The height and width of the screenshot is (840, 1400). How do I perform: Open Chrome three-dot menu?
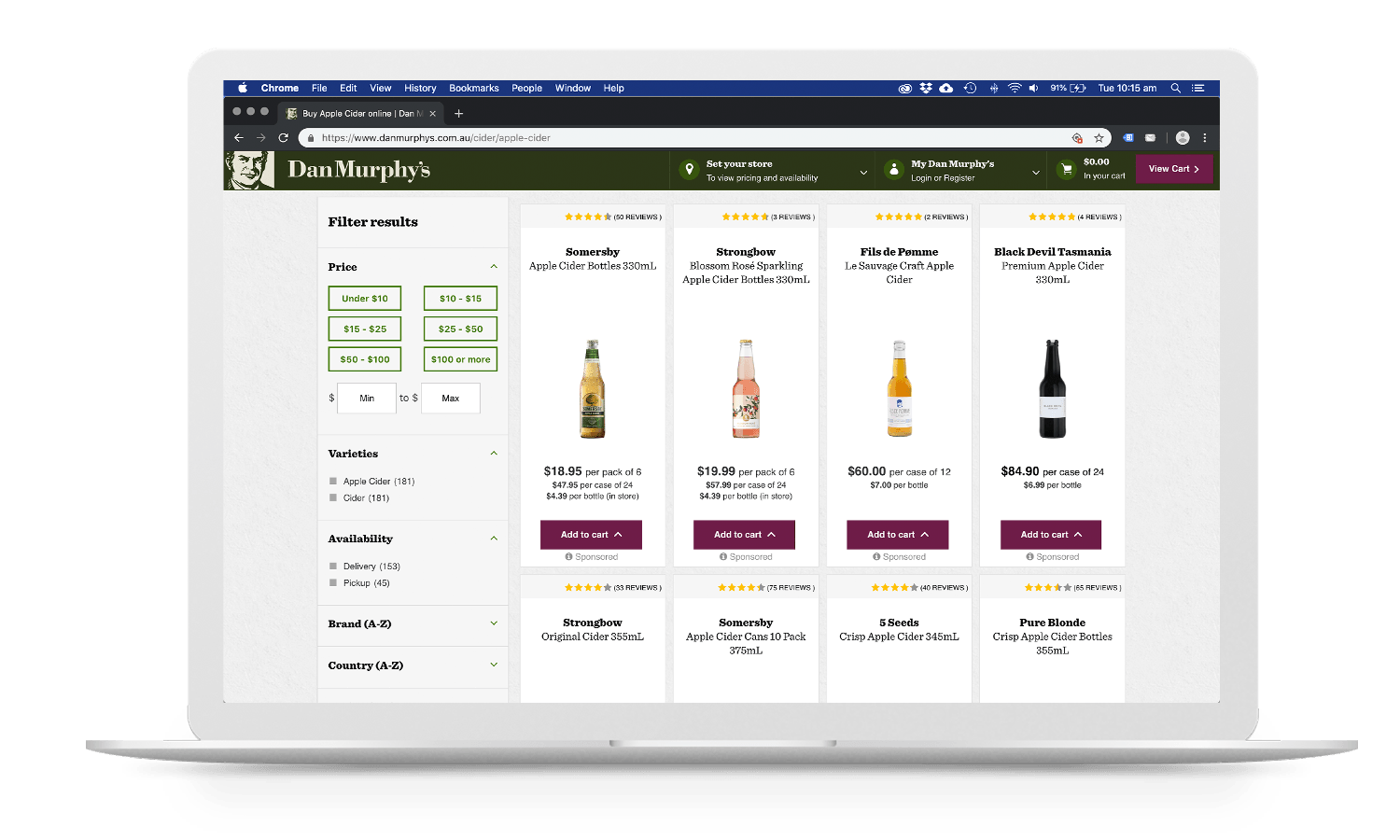click(x=1205, y=138)
